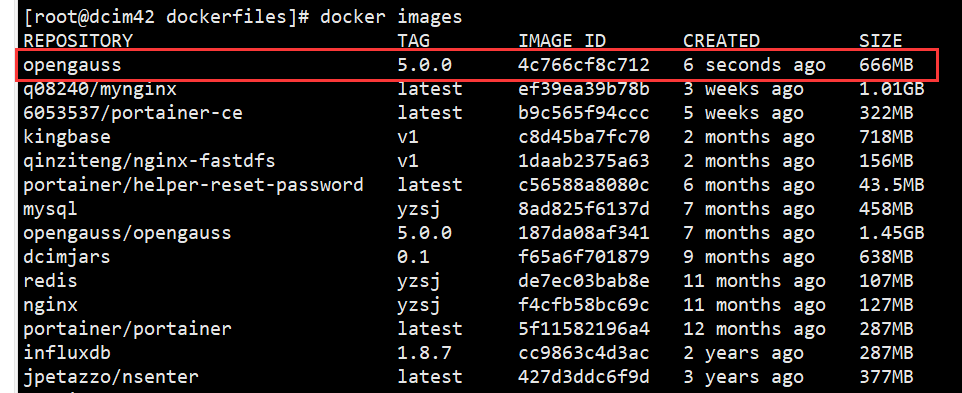The image size is (962, 393).
Task: Click the CREATED column header
Action: coord(721,41)
